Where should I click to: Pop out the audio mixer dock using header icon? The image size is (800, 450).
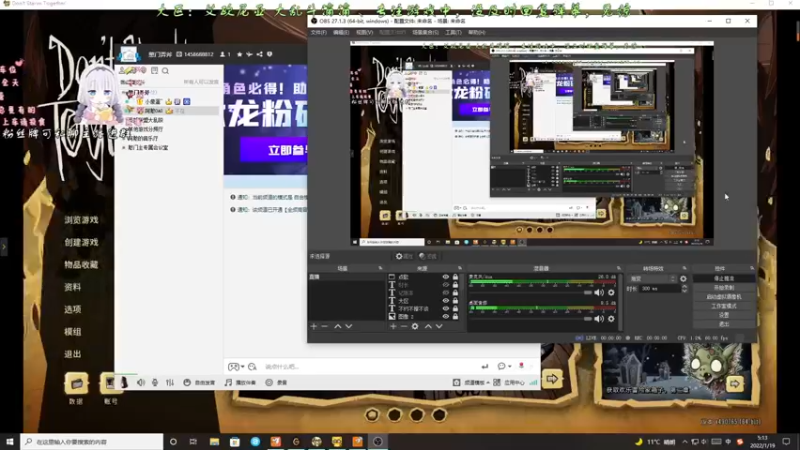pos(619,268)
